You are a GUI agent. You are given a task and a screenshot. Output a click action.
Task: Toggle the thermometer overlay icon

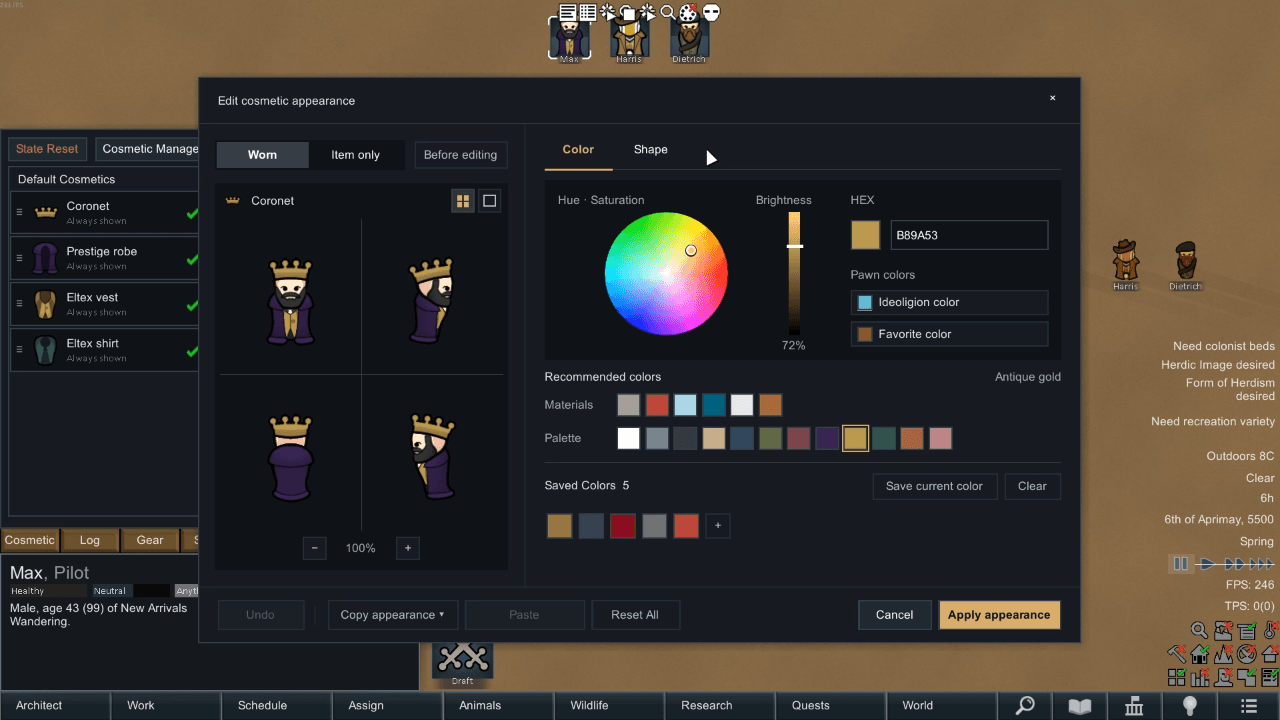[1271, 631]
